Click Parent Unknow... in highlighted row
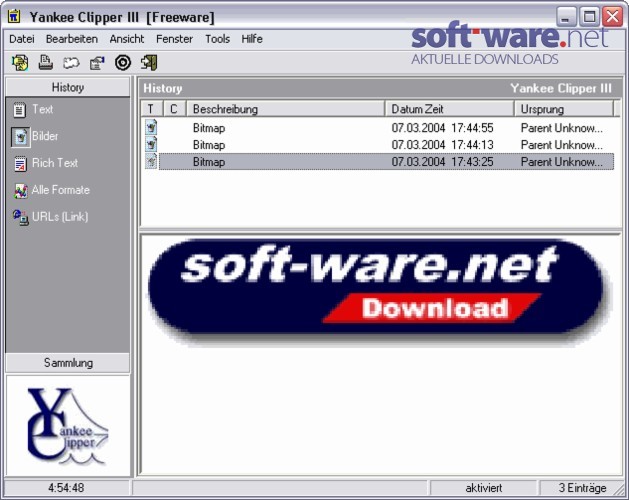The width and height of the screenshot is (629, 500). [562, 162]
